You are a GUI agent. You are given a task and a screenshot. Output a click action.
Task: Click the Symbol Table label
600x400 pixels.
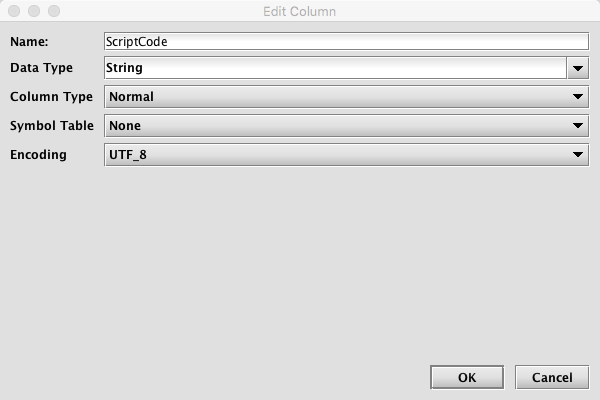[x=52, y=126]
